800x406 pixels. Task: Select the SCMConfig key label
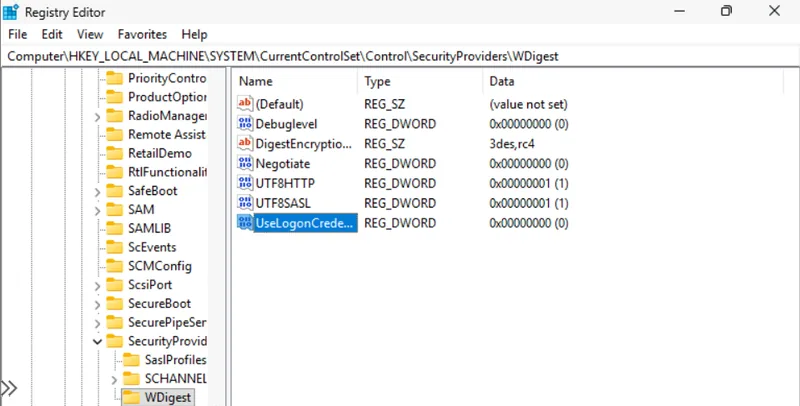[160, 266]
